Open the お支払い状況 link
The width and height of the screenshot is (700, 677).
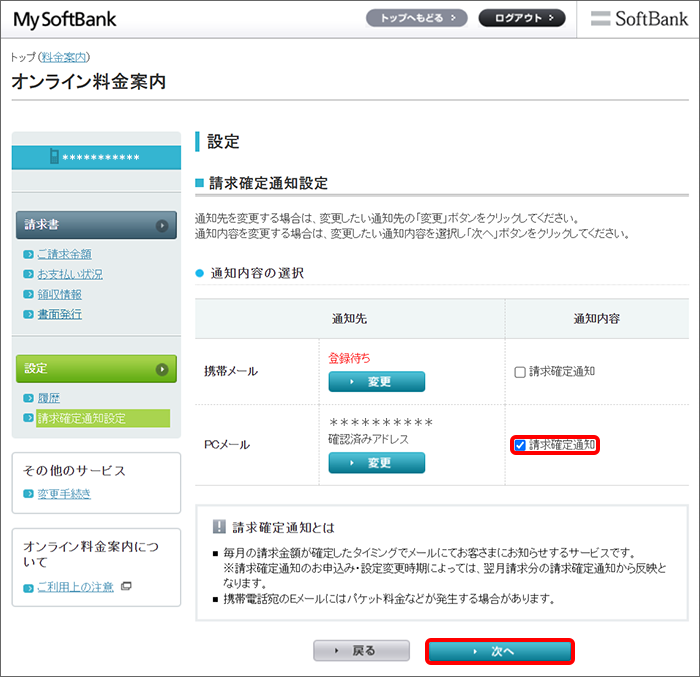[70, 274]
